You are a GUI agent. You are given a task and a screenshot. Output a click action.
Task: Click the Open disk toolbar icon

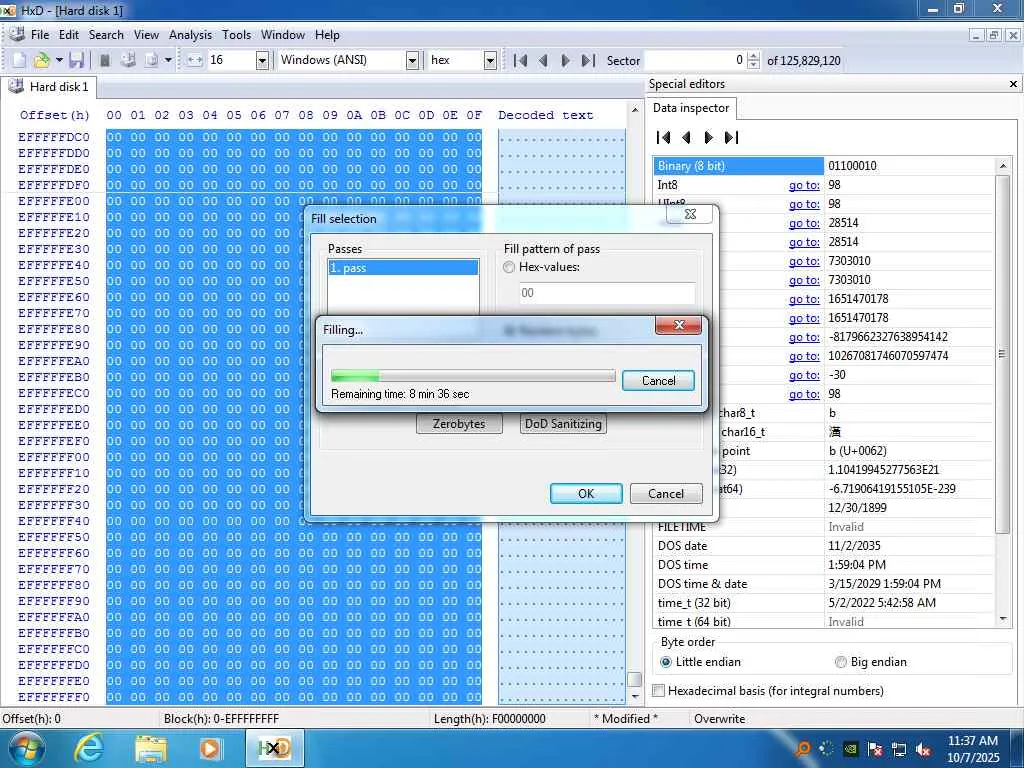point(128,60)
